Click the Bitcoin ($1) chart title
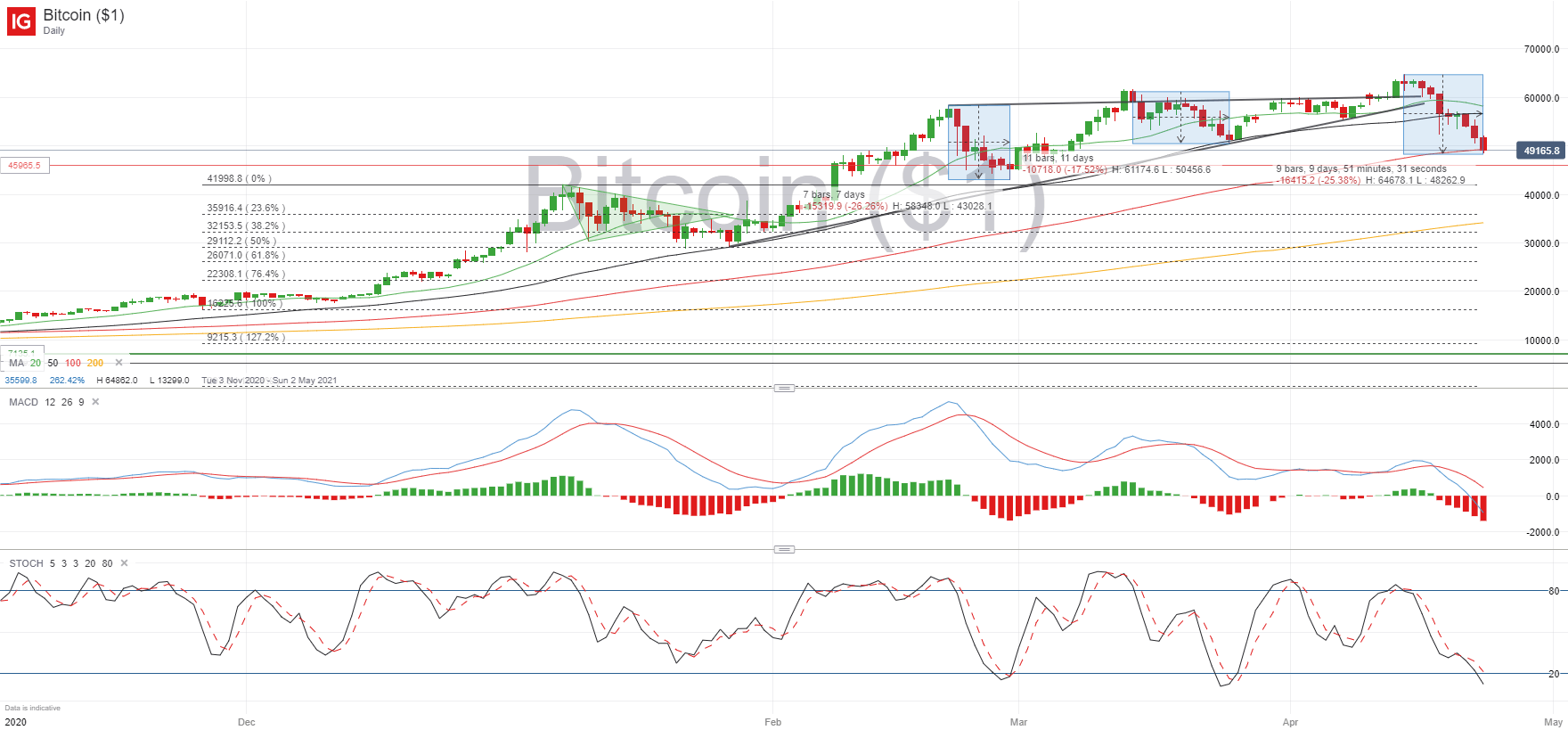Screen dimensions: 1568x730 84,15
